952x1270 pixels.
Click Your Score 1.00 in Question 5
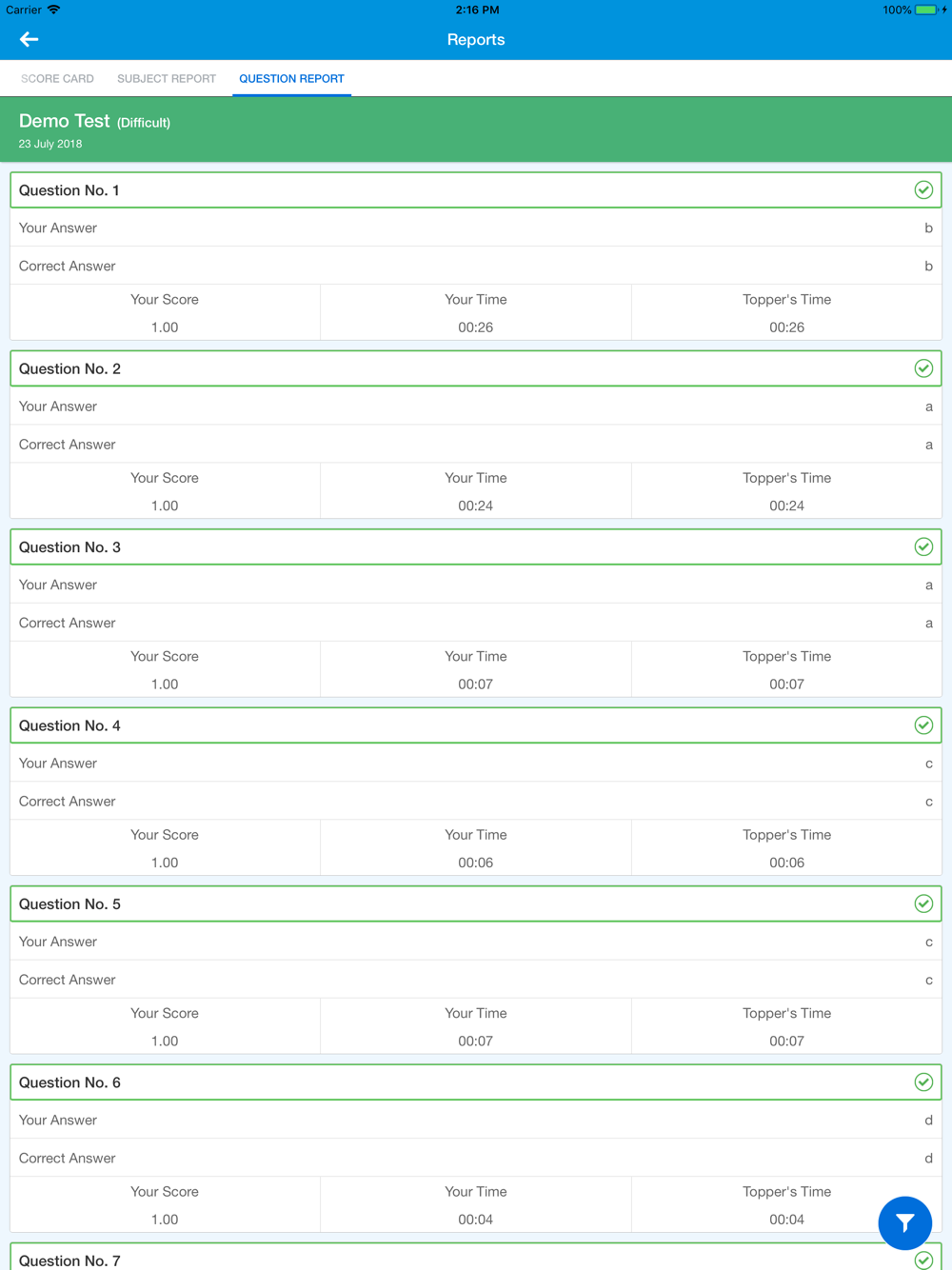click(165, 1026)
